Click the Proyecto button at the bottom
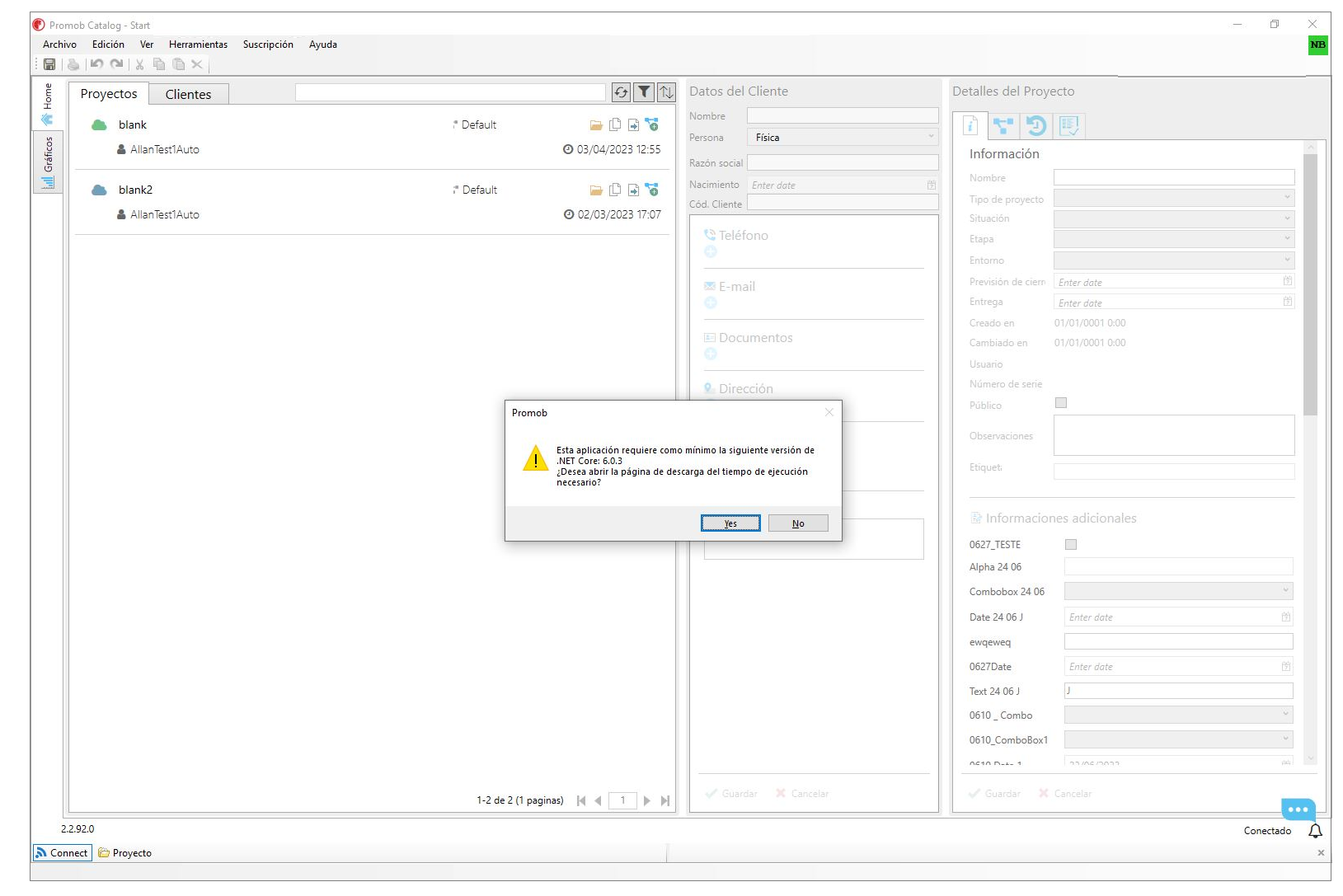1343x896 pixels. [125, 853]
